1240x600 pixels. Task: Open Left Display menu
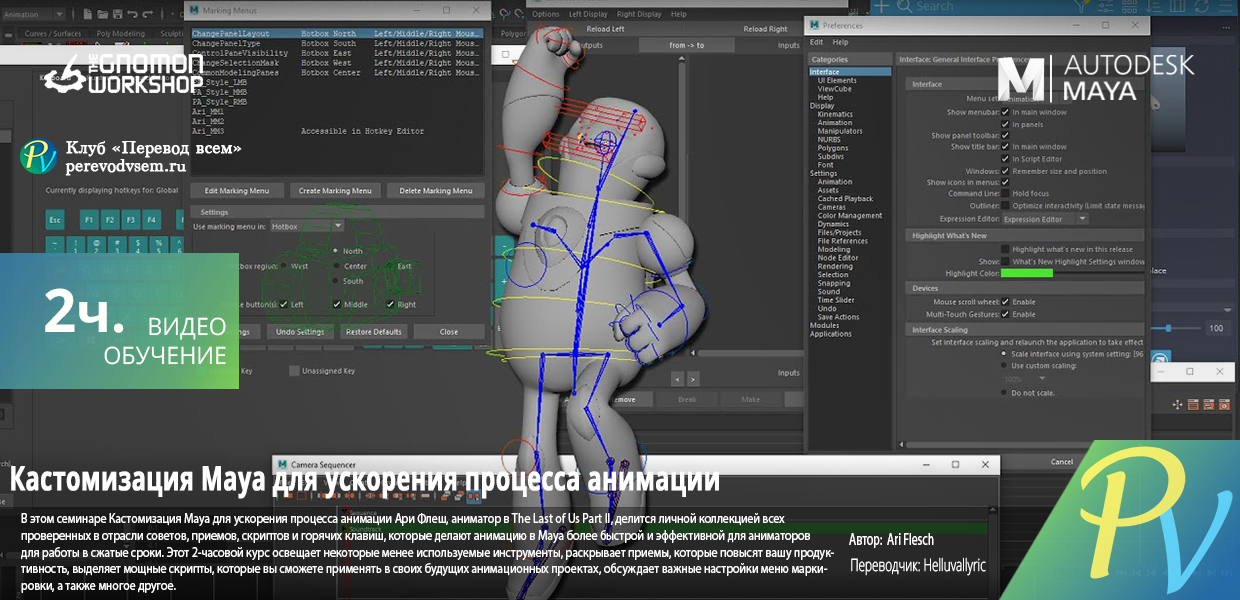tap(588, 14)
